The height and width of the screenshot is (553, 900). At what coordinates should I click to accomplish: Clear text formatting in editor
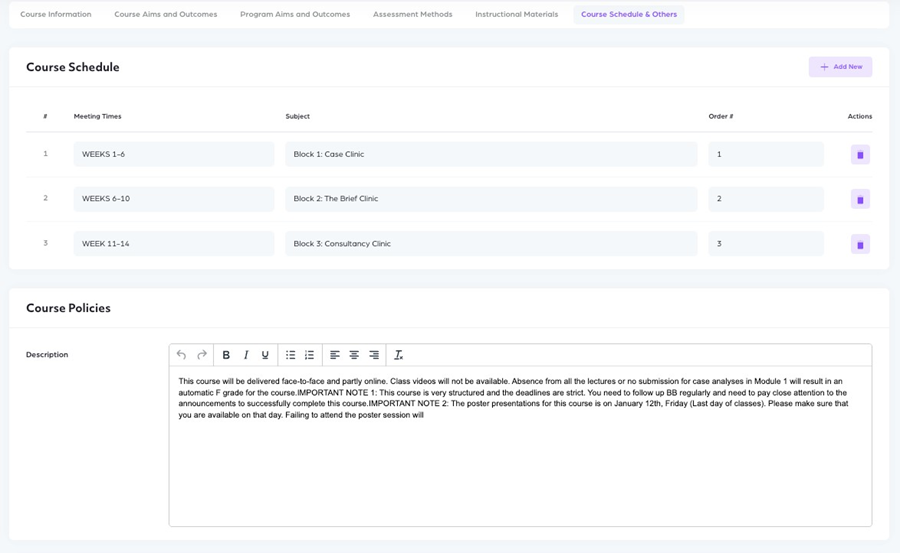[x=398, y=355]
